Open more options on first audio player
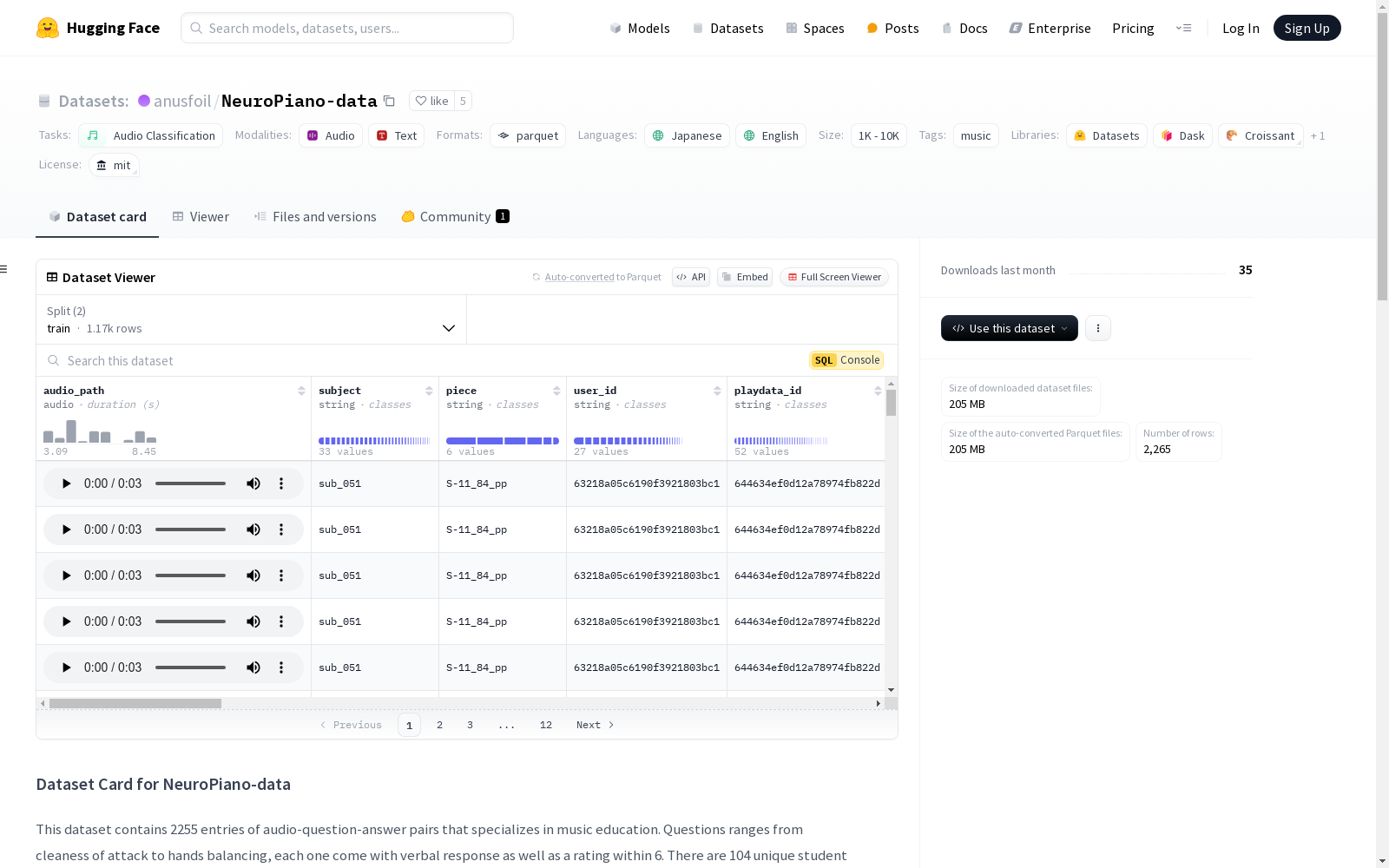The width and height of the screenshot is (1389, 868). (281, 483)
